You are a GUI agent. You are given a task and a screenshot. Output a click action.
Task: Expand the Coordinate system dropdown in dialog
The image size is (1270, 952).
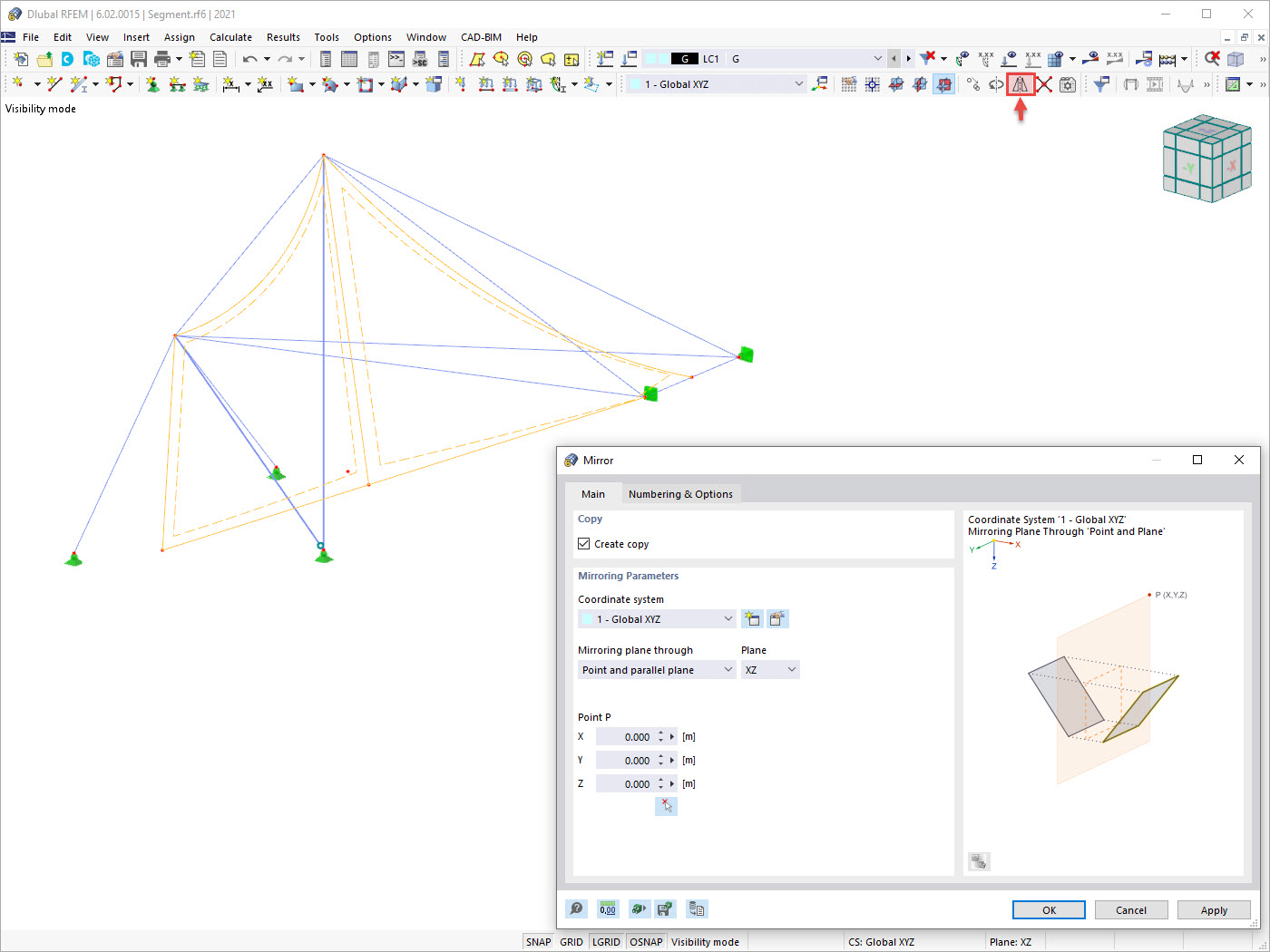pos(657,619)
